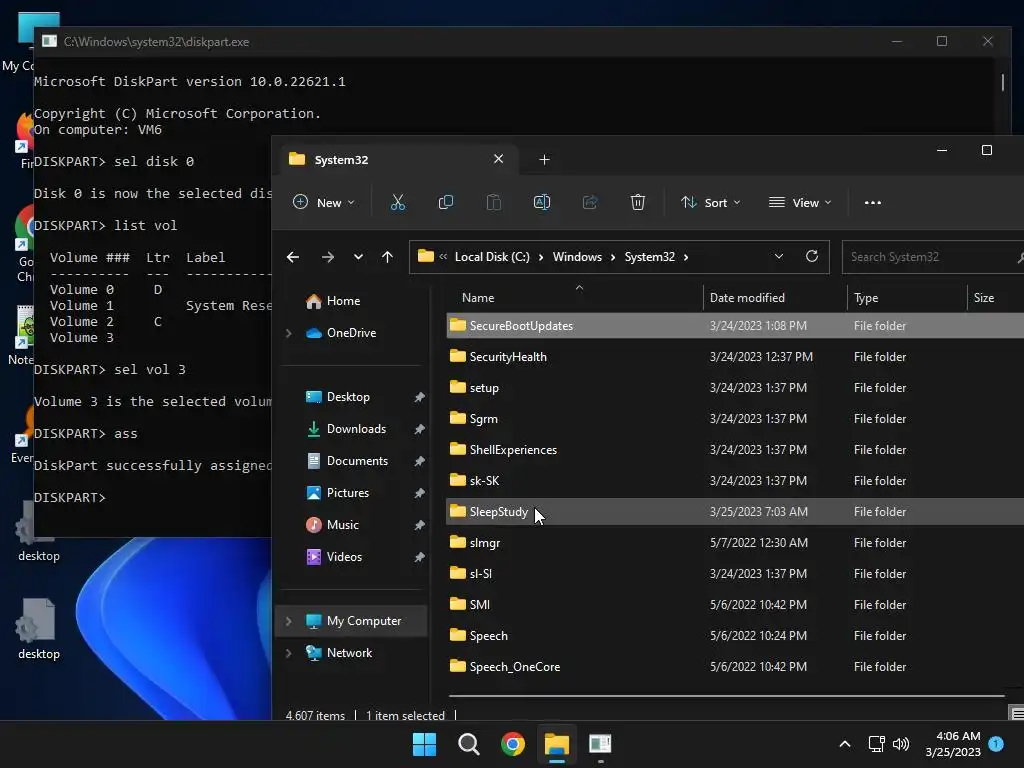Click the Cut scissors icon in toolbar

[398, 202]
